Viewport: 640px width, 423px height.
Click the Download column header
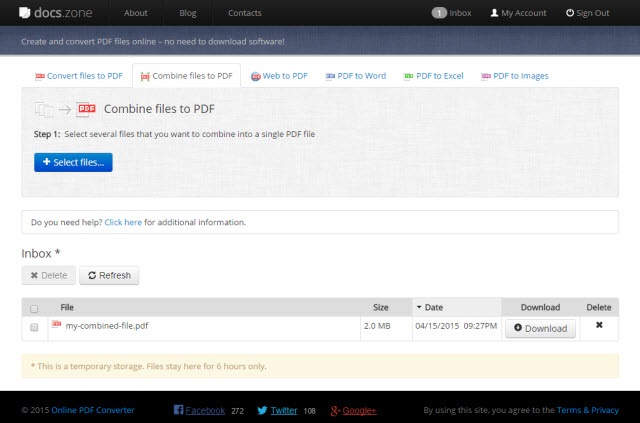point(540,307)
